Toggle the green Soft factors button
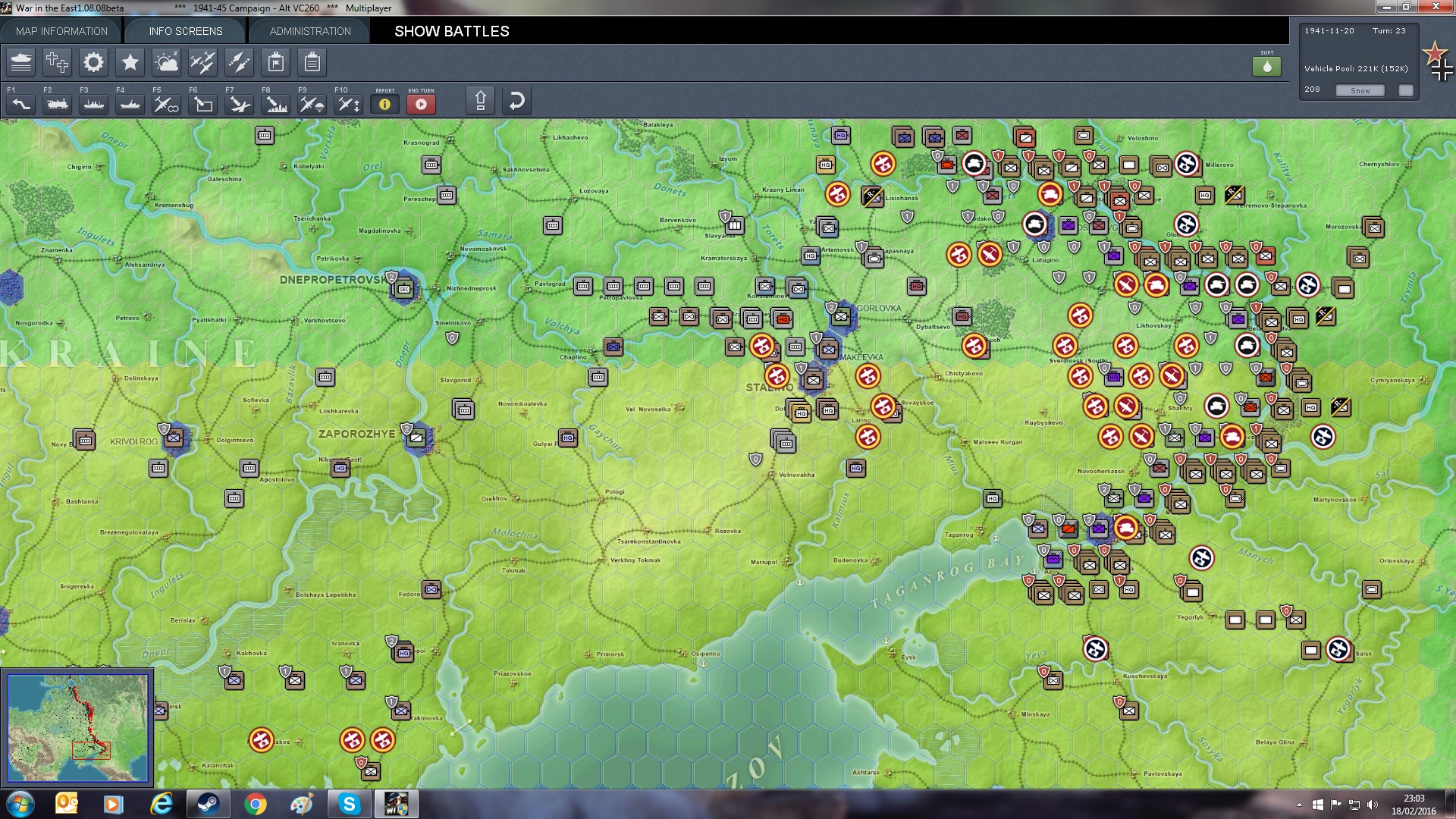 click(x=1266, y=66)
